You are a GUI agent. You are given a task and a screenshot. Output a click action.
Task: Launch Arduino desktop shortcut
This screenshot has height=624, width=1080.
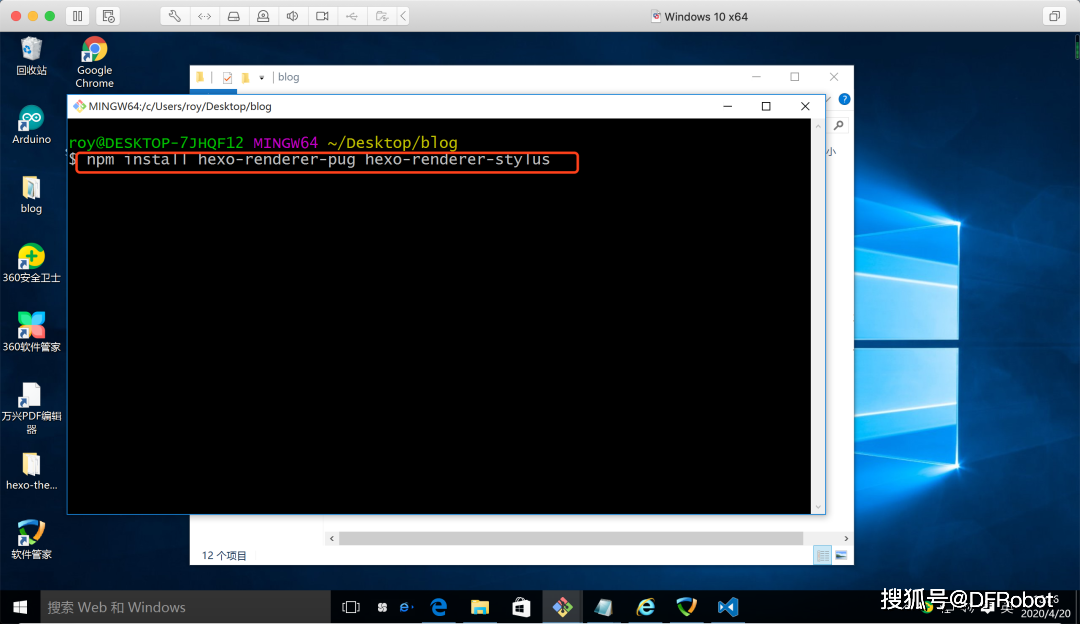tap(31, 125)
